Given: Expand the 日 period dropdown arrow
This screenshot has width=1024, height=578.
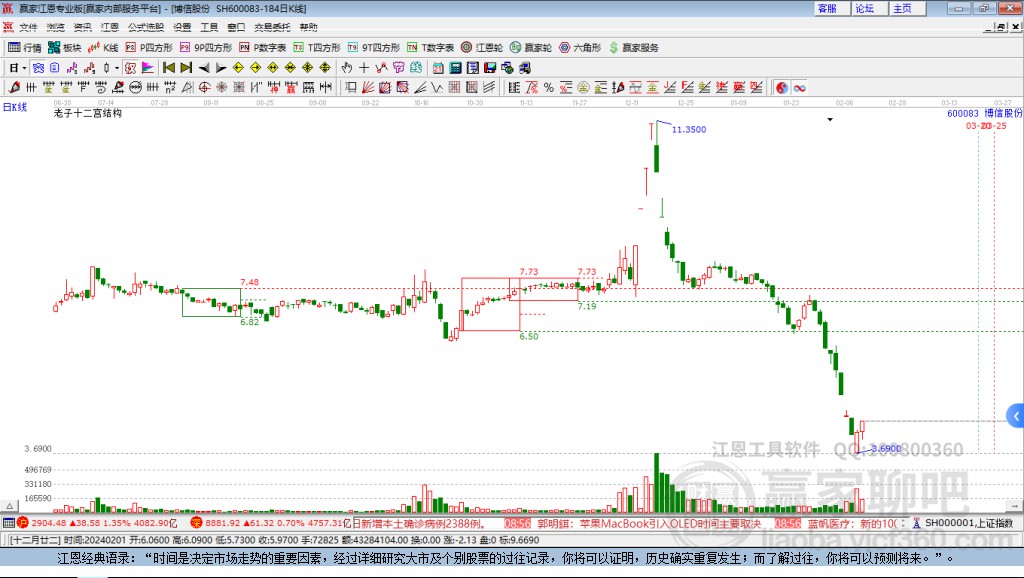Looking at the screenshot, I should point(22,67).
